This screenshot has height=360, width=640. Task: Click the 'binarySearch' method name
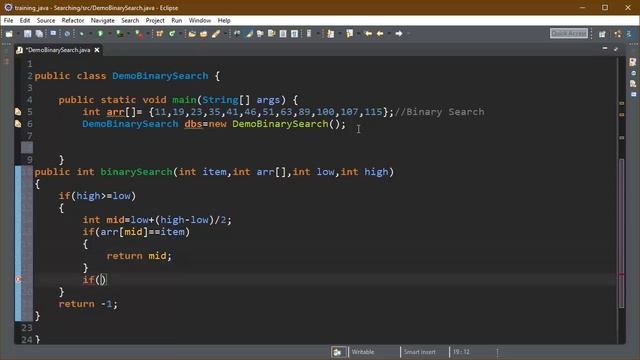[x=136, y=172]
